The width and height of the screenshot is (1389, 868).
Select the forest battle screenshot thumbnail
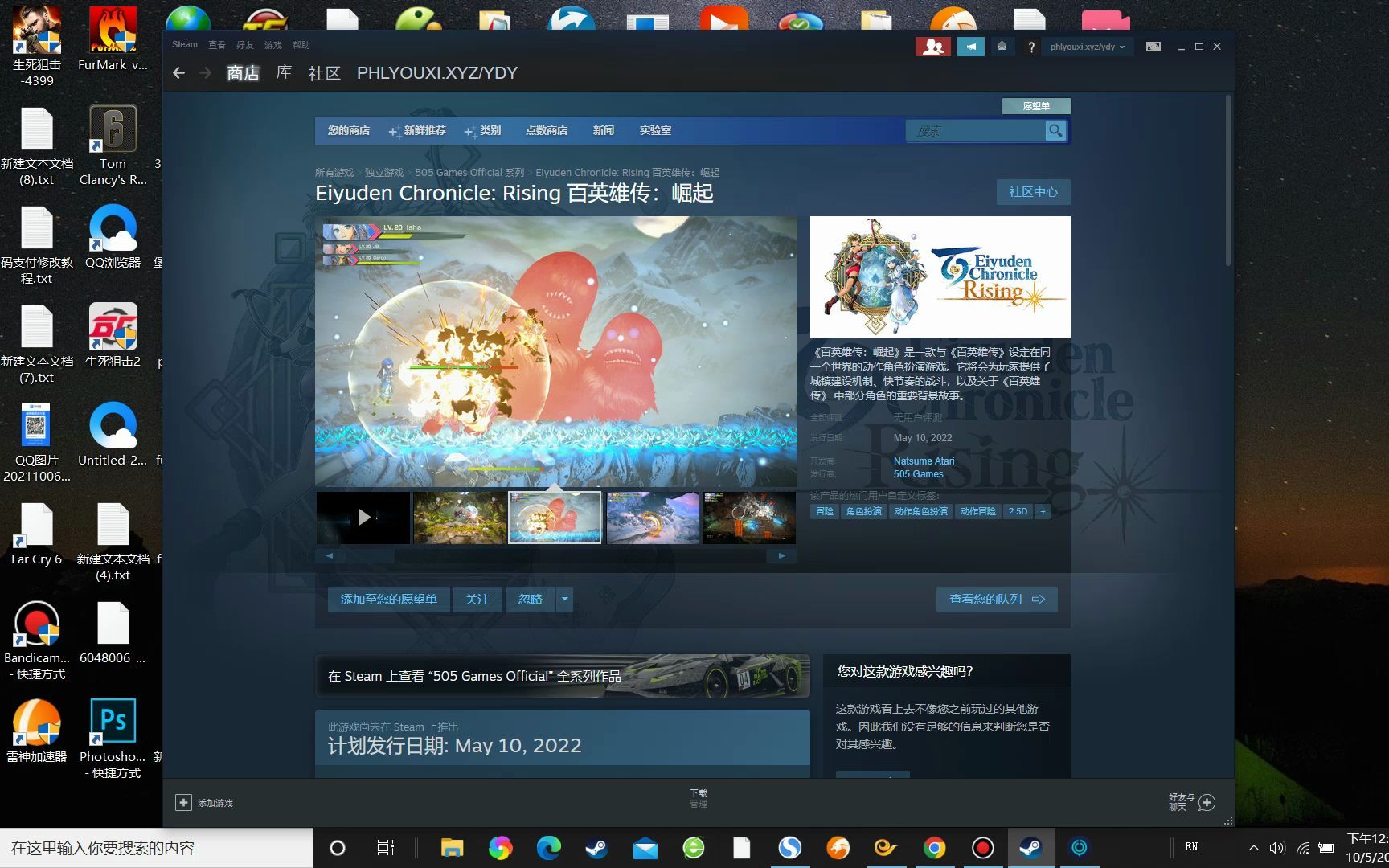[460, 518]
